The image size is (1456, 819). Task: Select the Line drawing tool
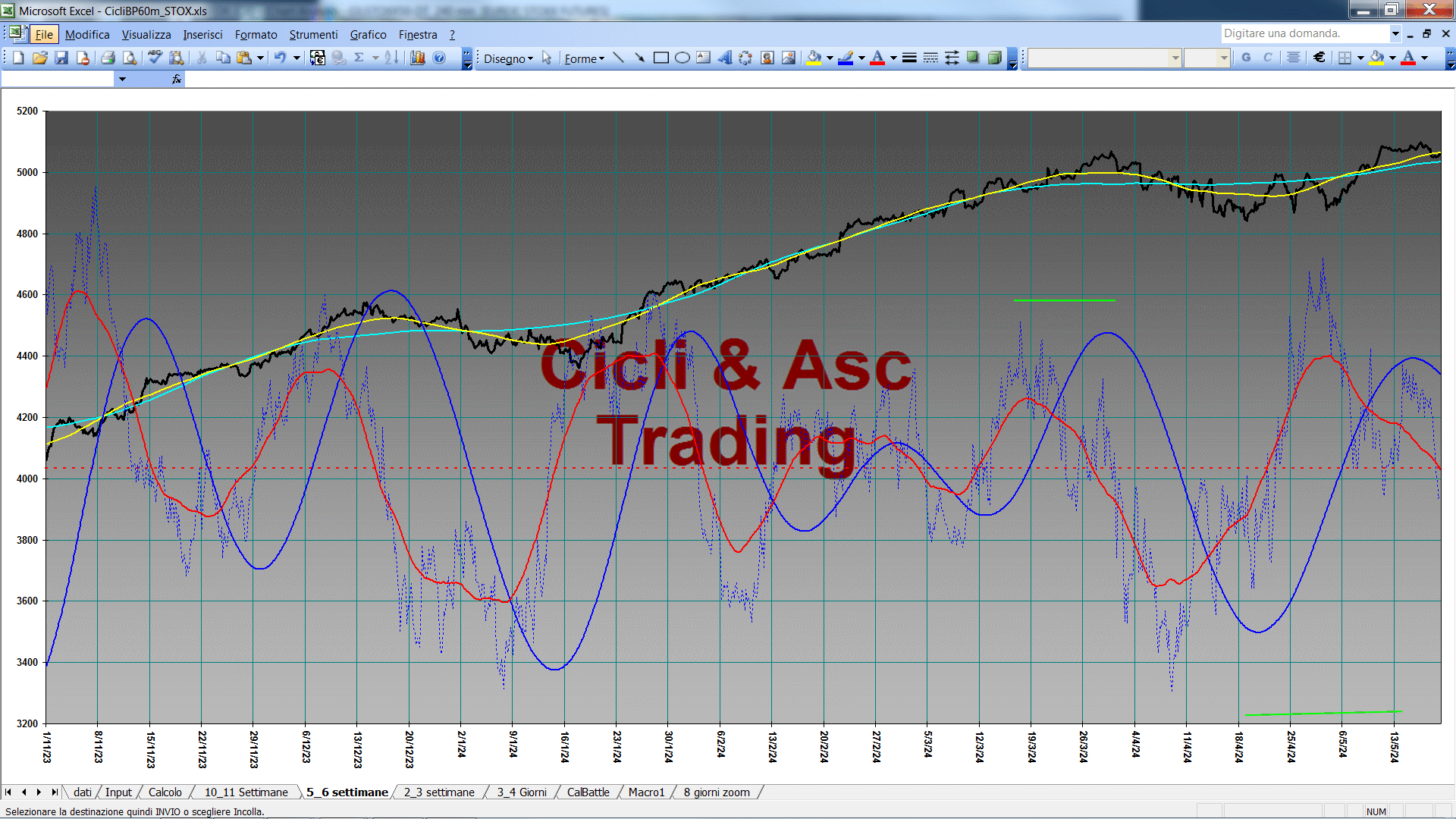(x=618, y=58)
